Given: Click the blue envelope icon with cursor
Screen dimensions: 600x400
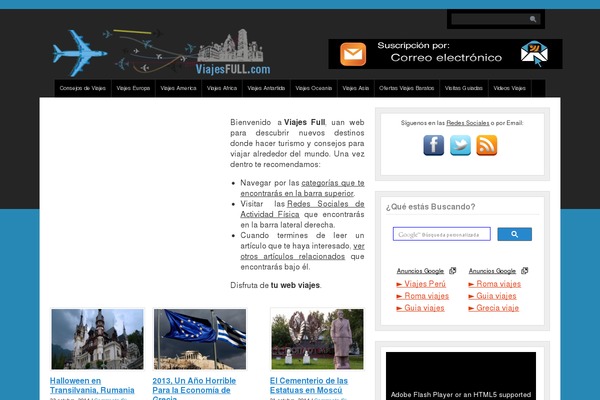Looking at the screenshot, I should point(535,54).
